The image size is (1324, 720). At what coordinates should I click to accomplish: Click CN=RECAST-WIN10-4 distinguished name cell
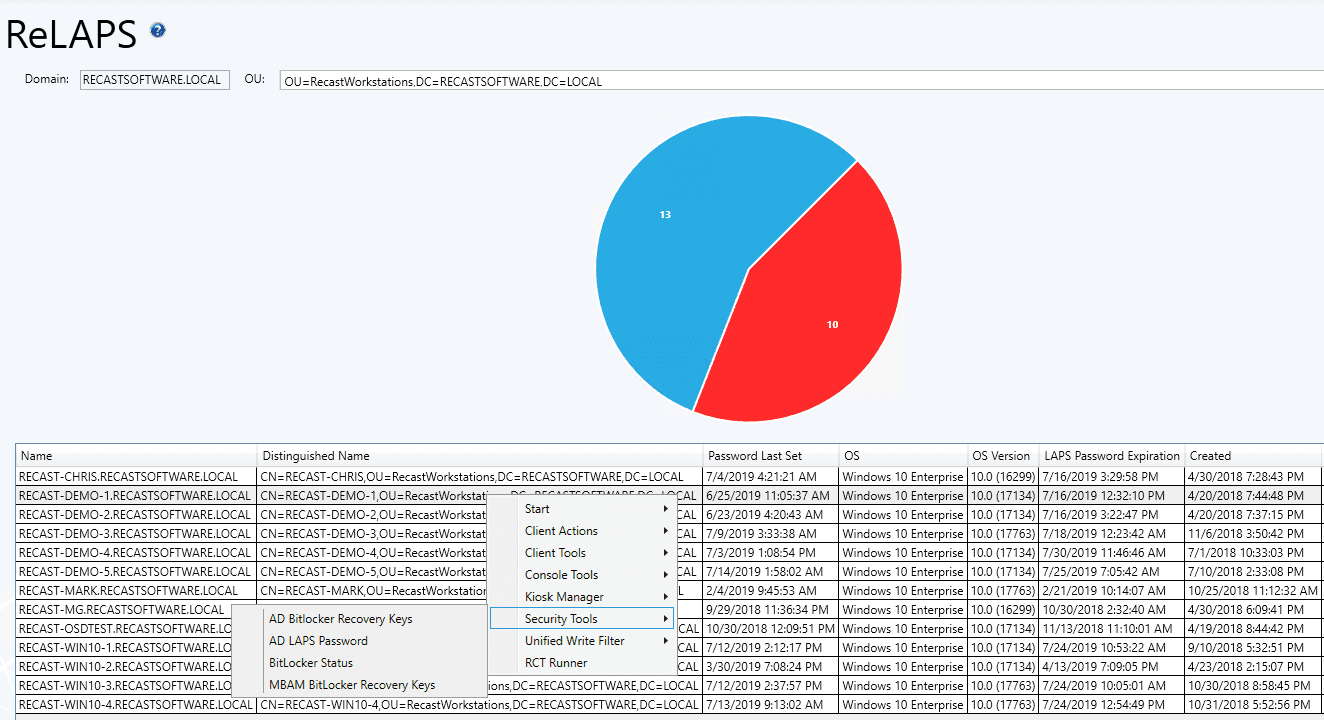[479, 705]
